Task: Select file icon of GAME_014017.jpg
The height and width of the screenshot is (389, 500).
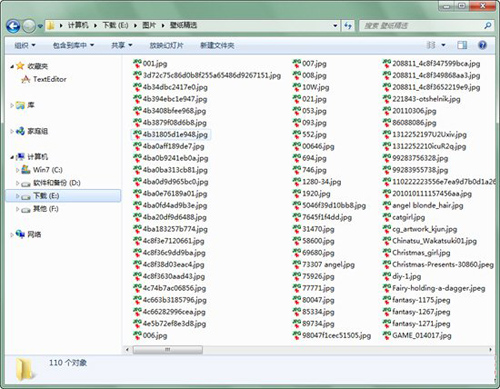Action: [x=387, y=335]
